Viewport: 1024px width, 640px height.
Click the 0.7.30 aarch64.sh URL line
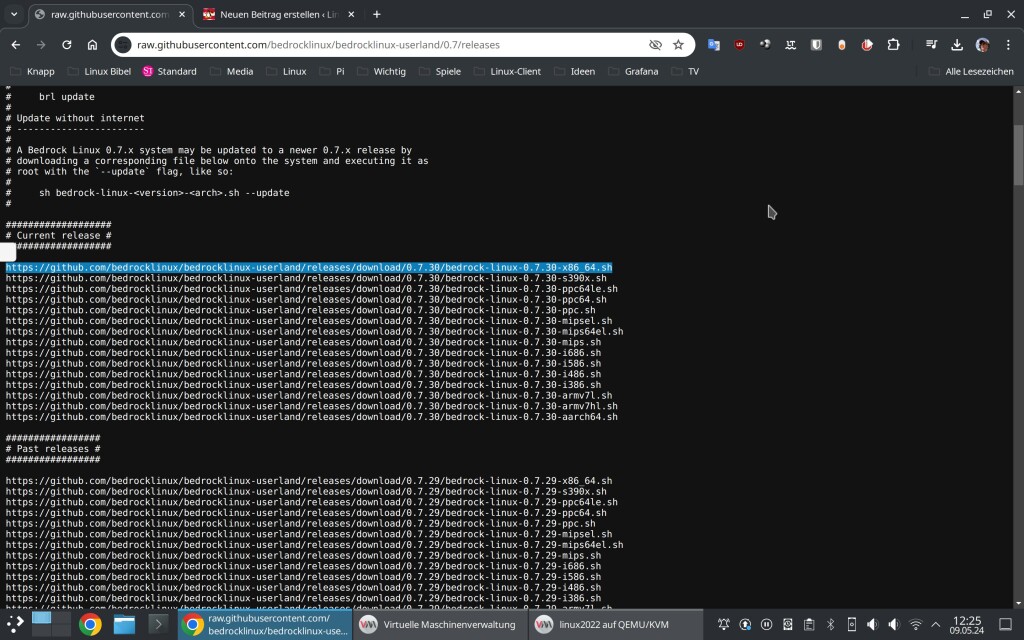[x=312, y=417]
